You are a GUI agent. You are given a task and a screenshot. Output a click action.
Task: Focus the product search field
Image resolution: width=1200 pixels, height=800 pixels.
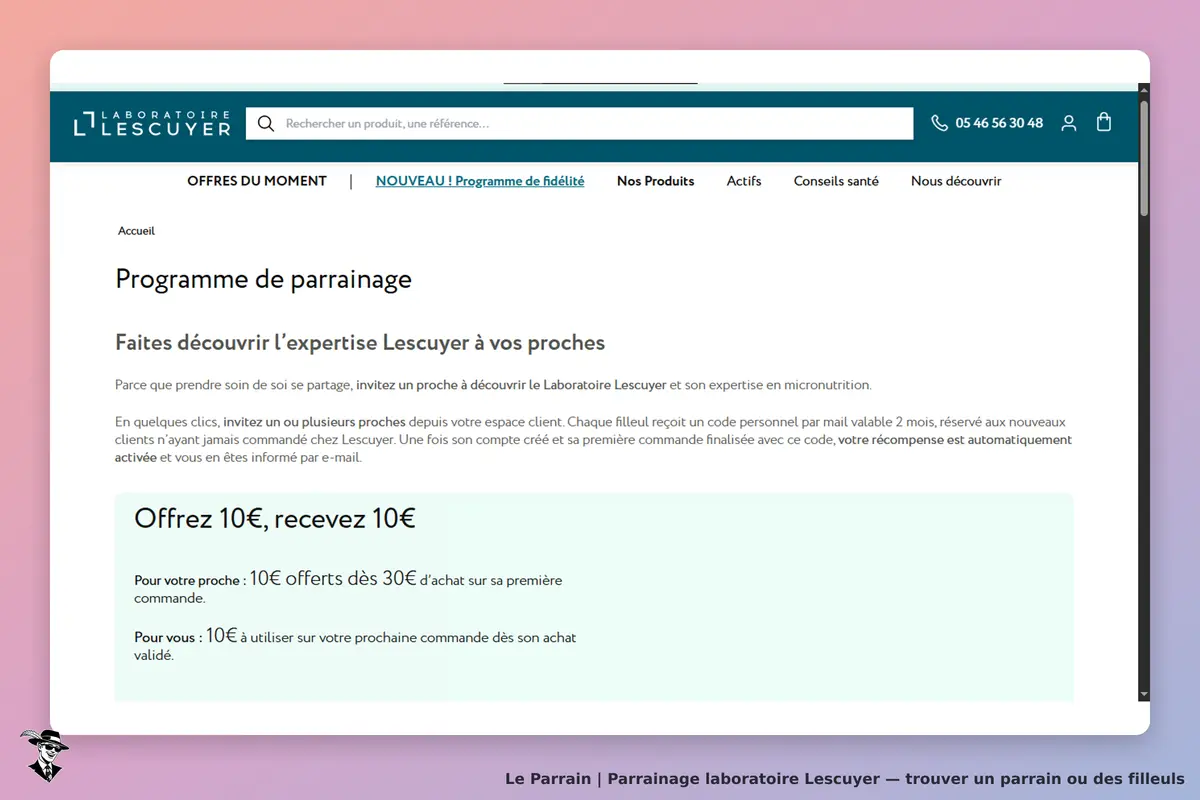579,123
